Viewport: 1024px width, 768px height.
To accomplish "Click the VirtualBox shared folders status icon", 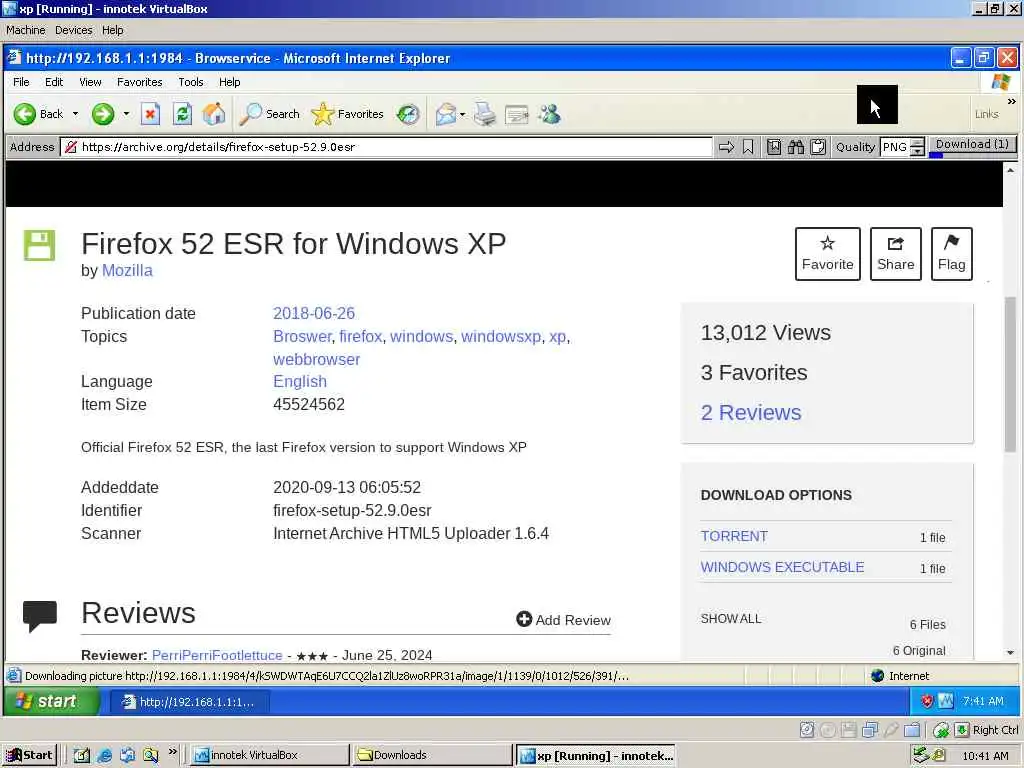I will click(912, 729).
